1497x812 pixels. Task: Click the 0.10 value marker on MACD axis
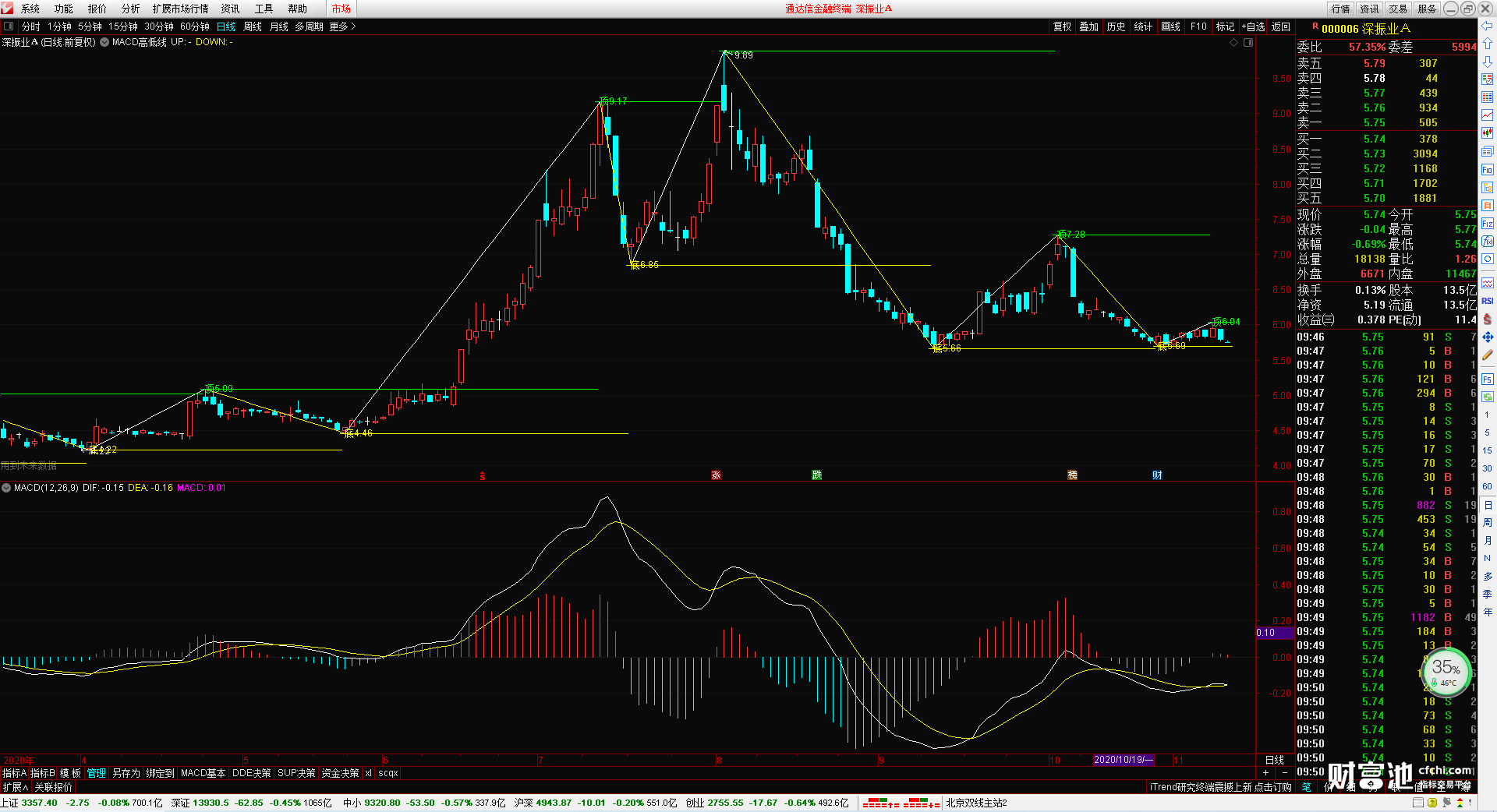pos(1275,633)
